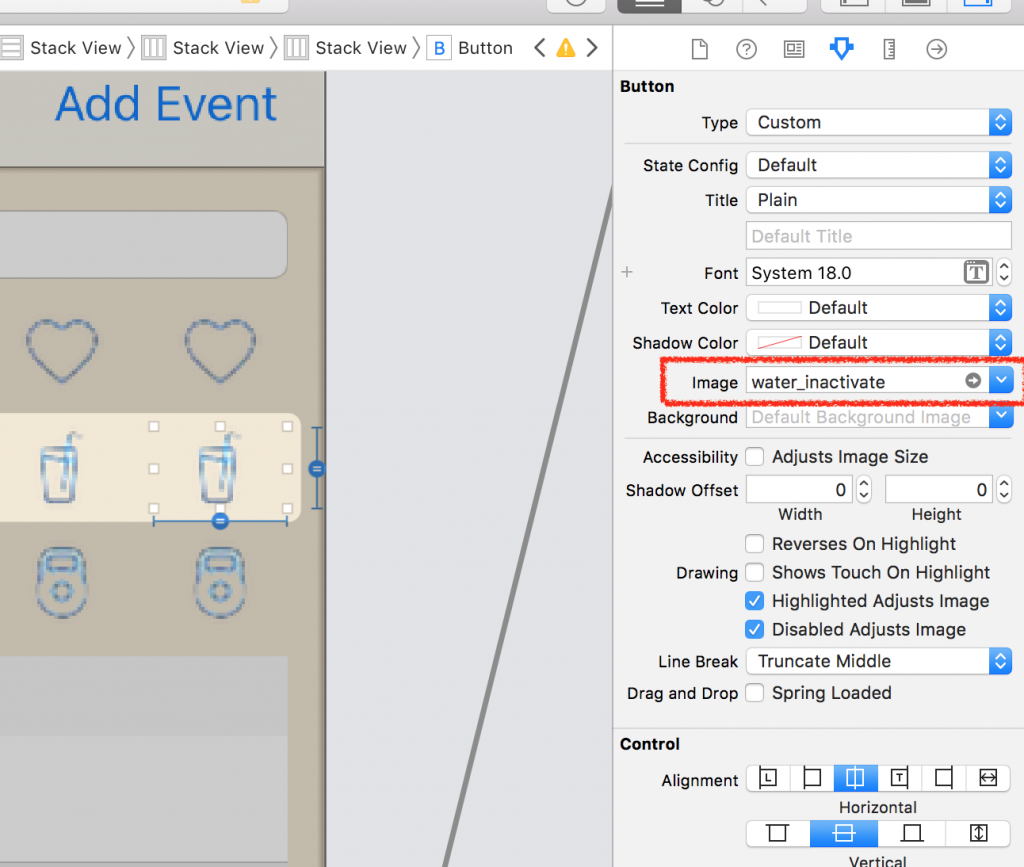Expand the Image dropdown arrow
1024x867 pixels.
(1000, 381)
